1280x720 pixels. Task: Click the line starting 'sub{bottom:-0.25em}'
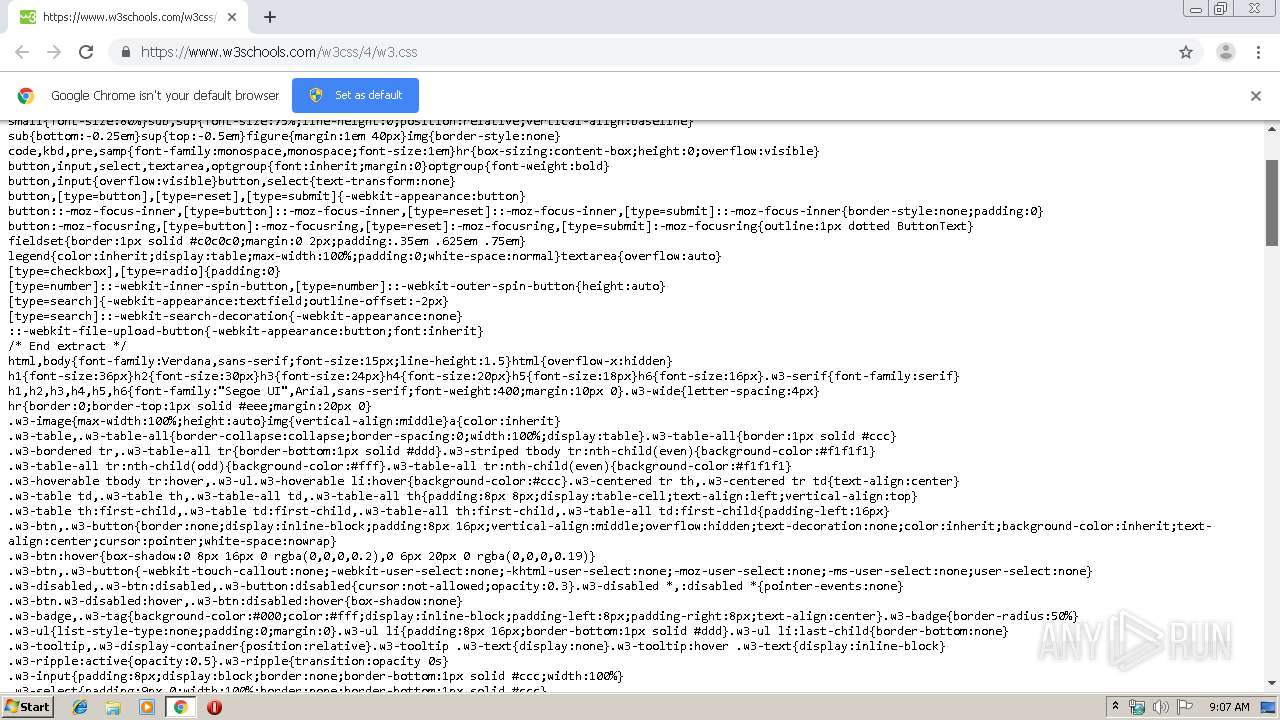tap(284, 136)
